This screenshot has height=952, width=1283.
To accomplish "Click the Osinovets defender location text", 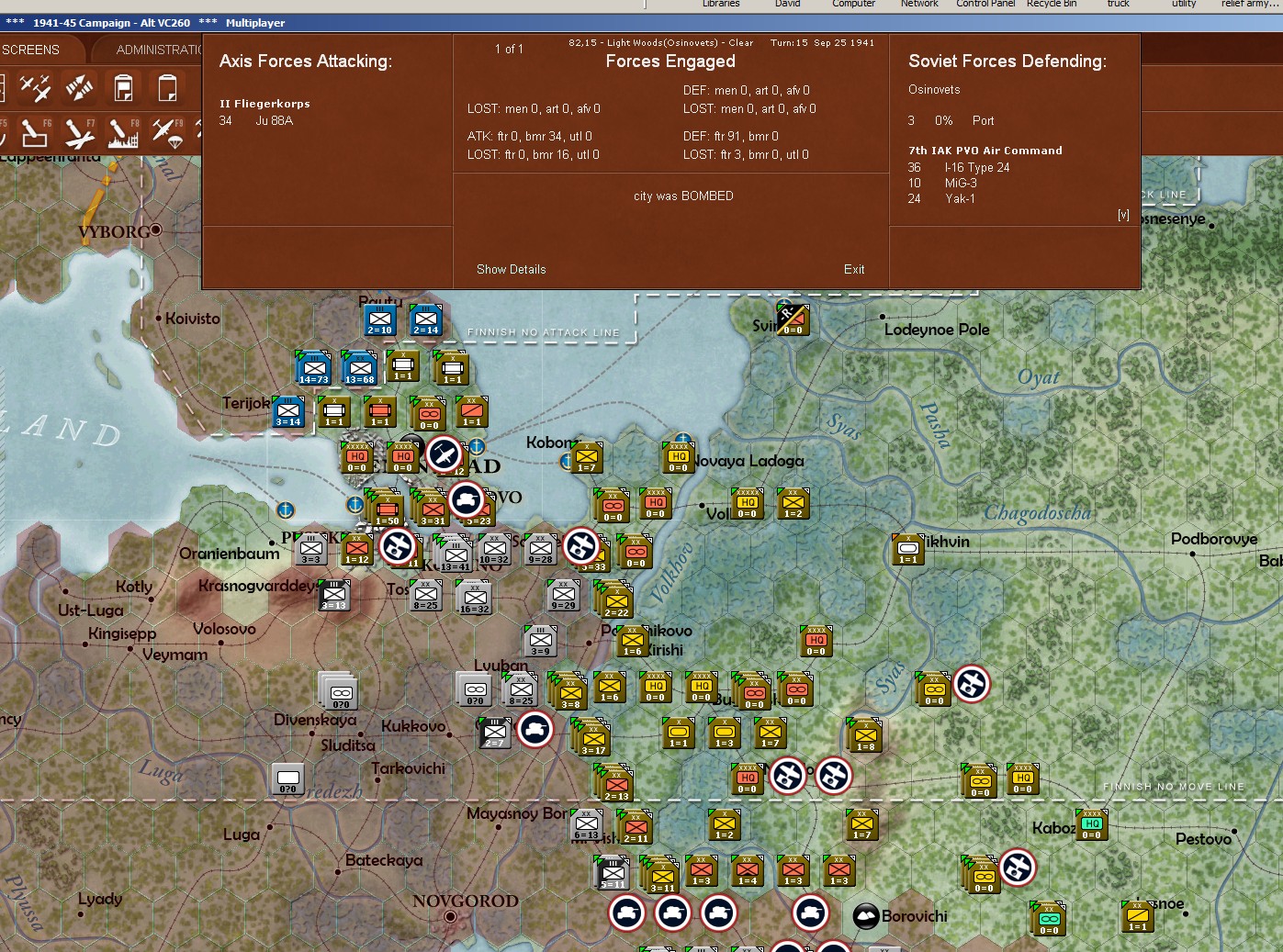I will [934, 90].
